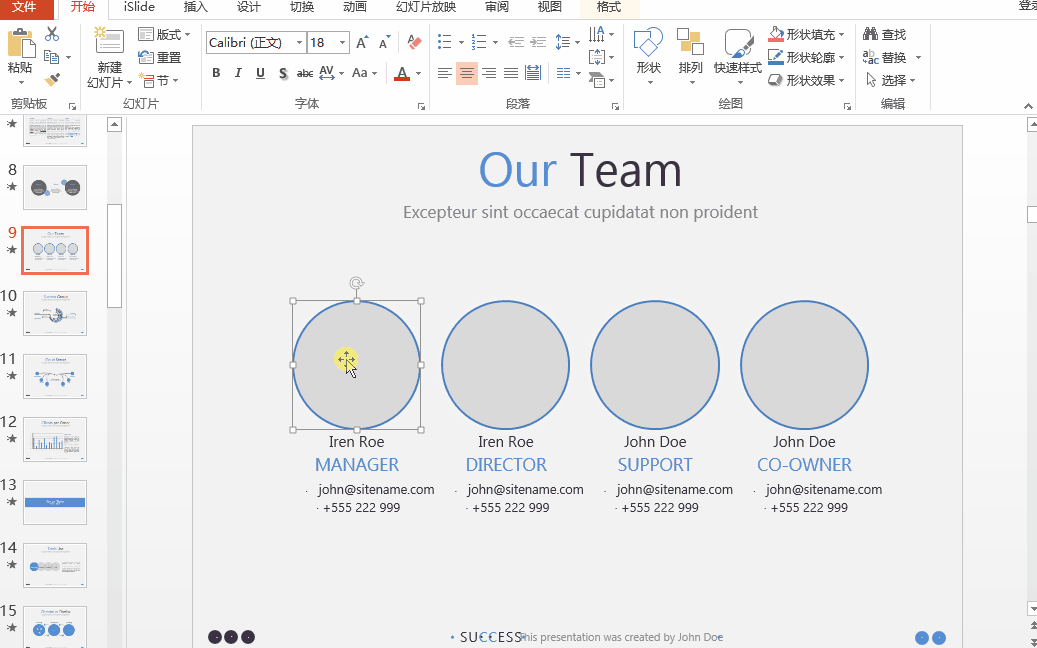The height and width of the screenshot is (648, 1037).
Task: Toggle Italic formatting
Action: tap(238, 73)
